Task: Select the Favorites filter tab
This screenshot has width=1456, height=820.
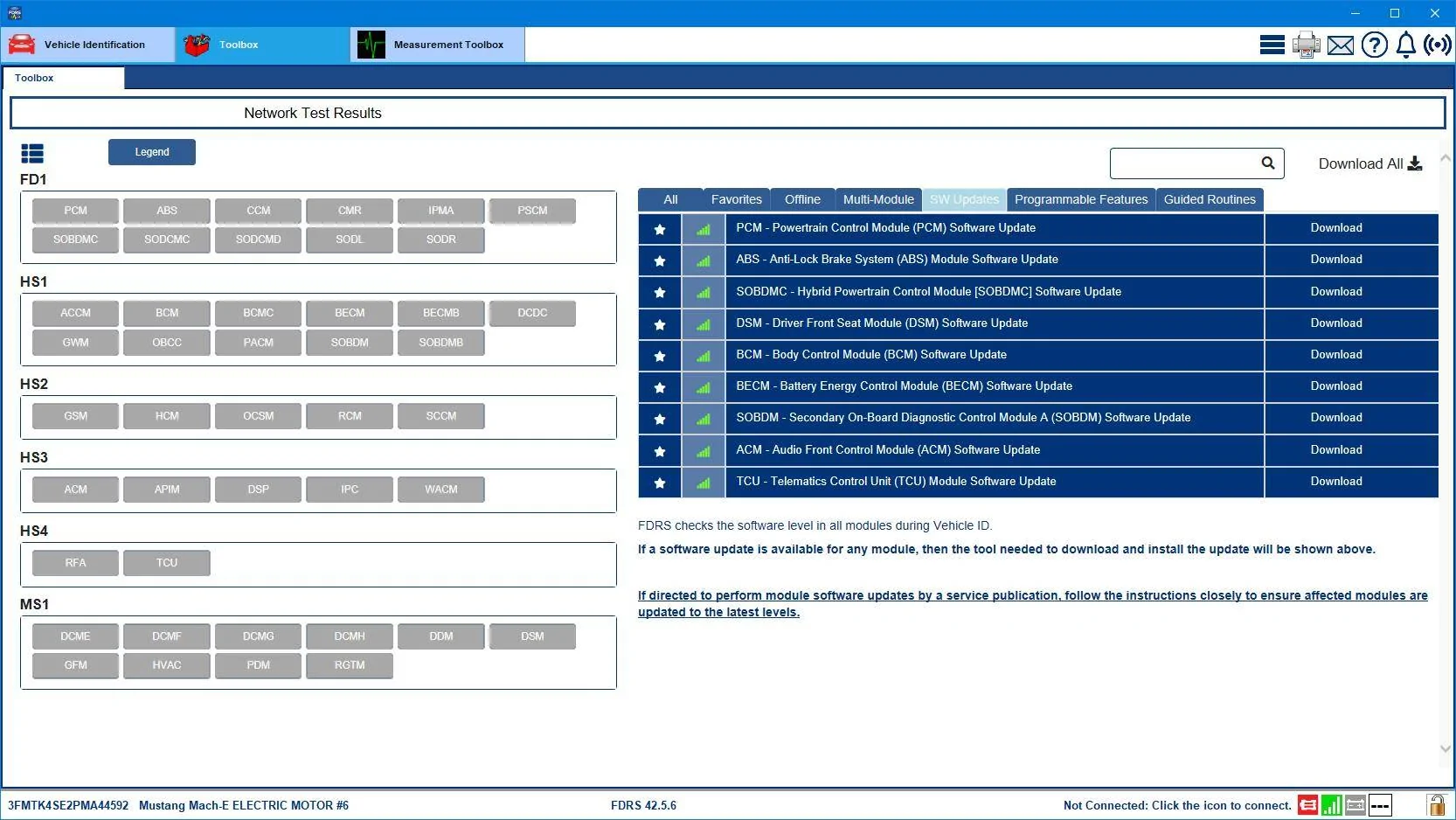Action: pos(736,199)
